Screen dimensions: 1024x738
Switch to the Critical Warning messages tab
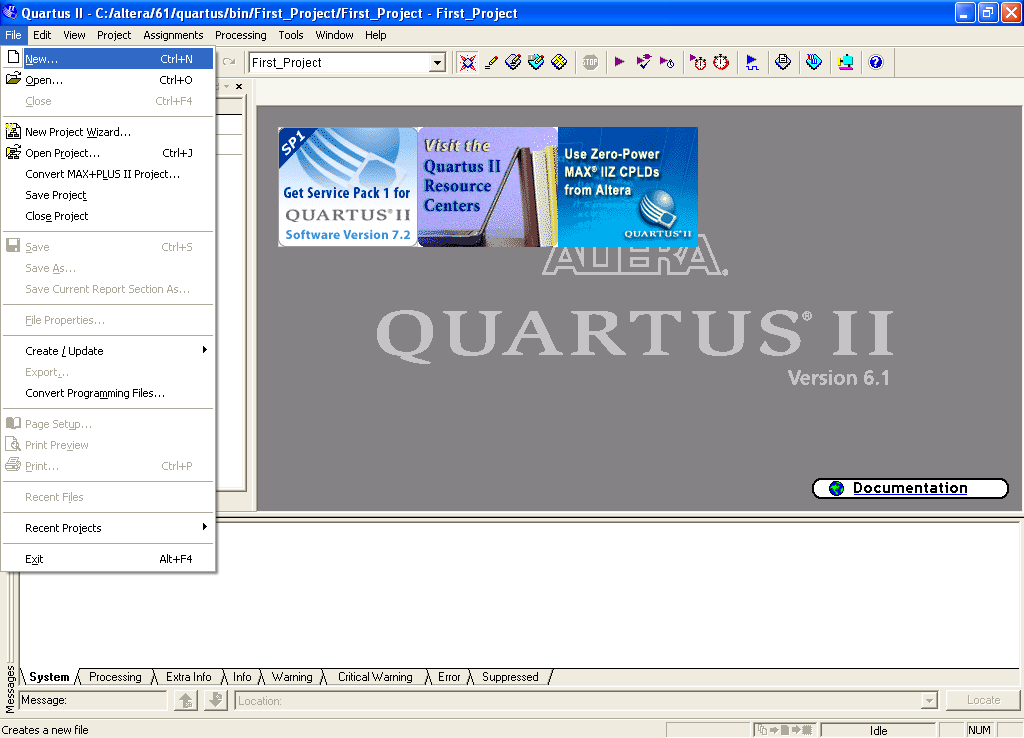click(x=375, y=677)
